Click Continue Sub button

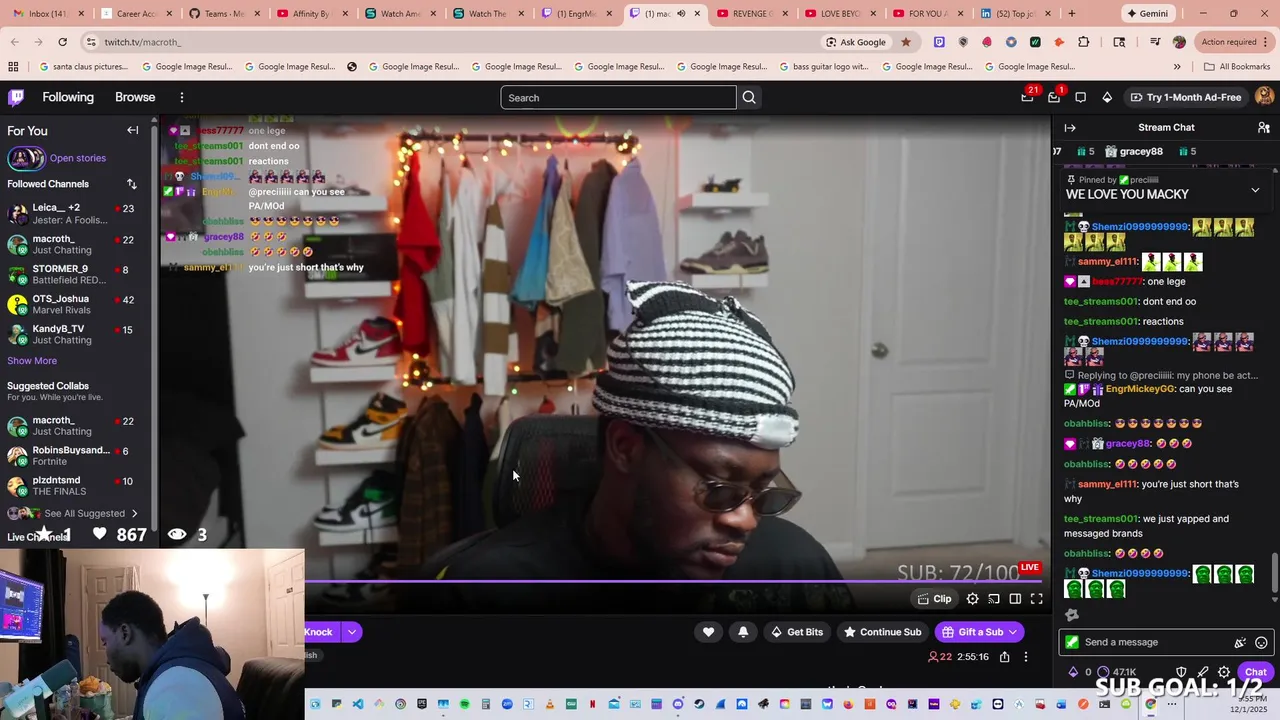point(883,632)
